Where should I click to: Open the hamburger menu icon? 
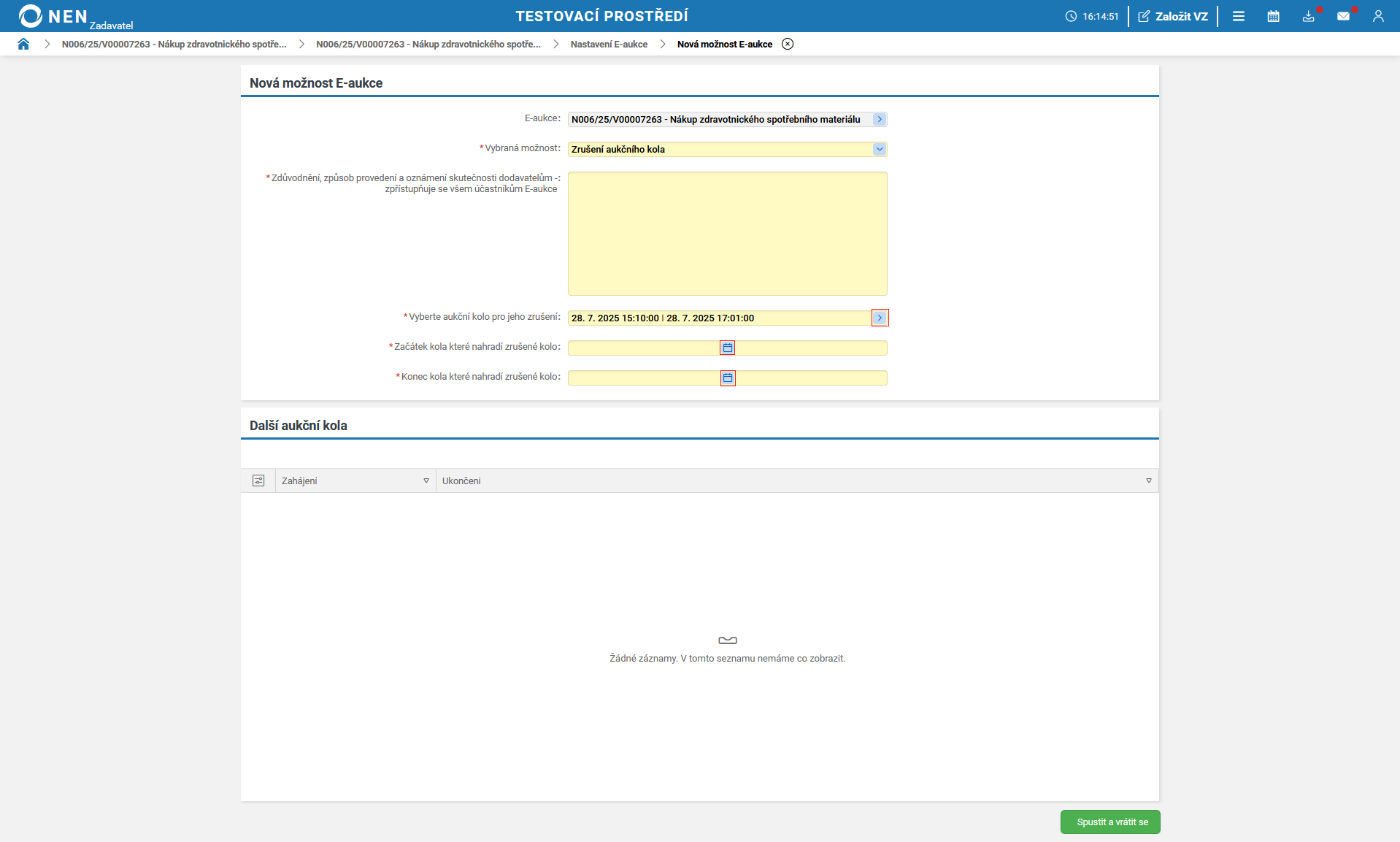pyautogui.click(x=1239, y=16)
